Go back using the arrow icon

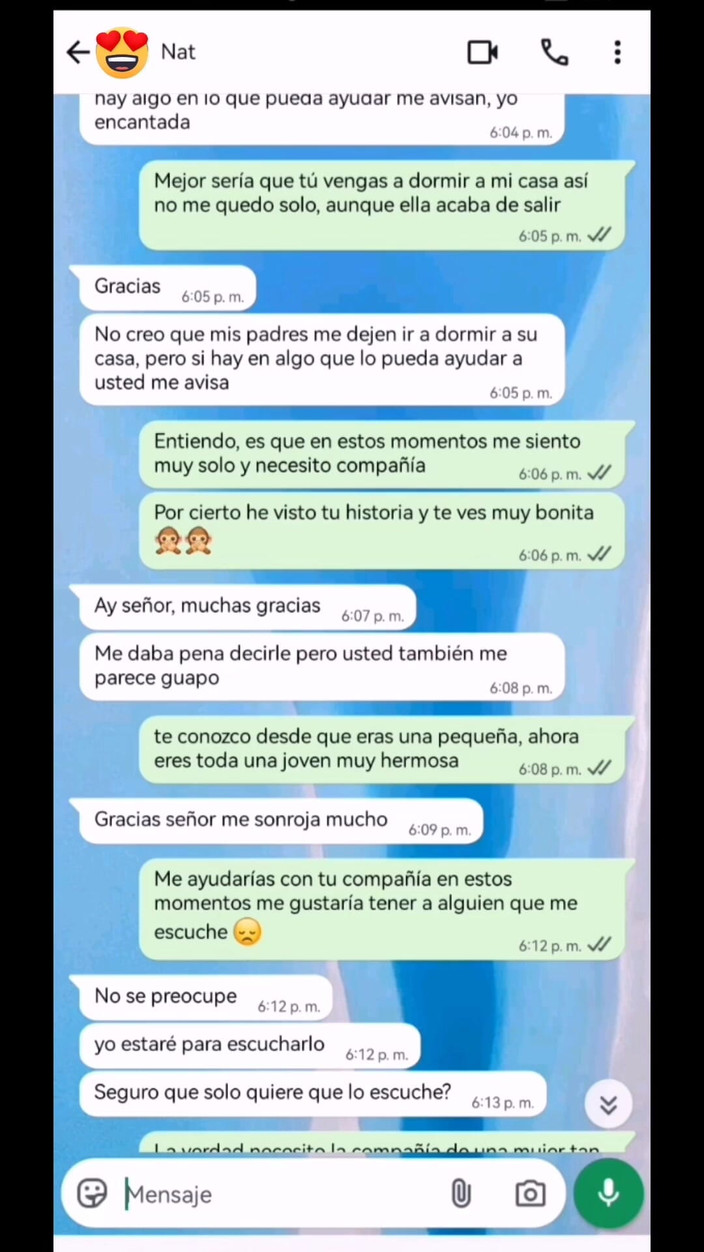[x=78, y=52]
